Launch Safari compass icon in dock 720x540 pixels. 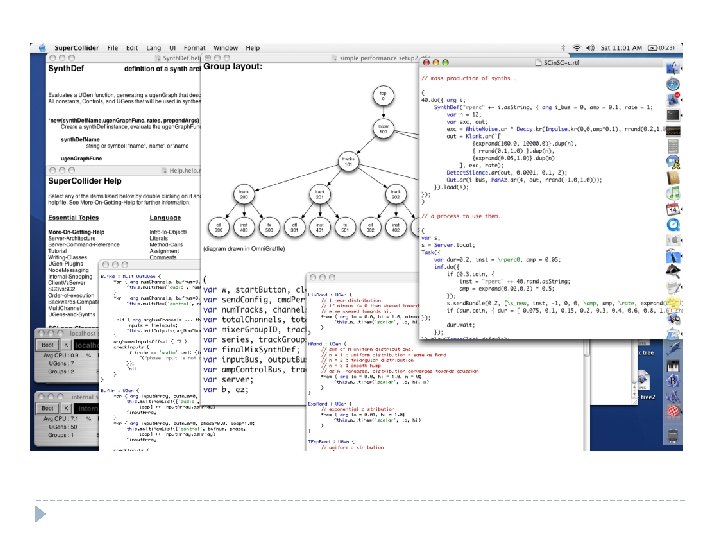[673, 84]
